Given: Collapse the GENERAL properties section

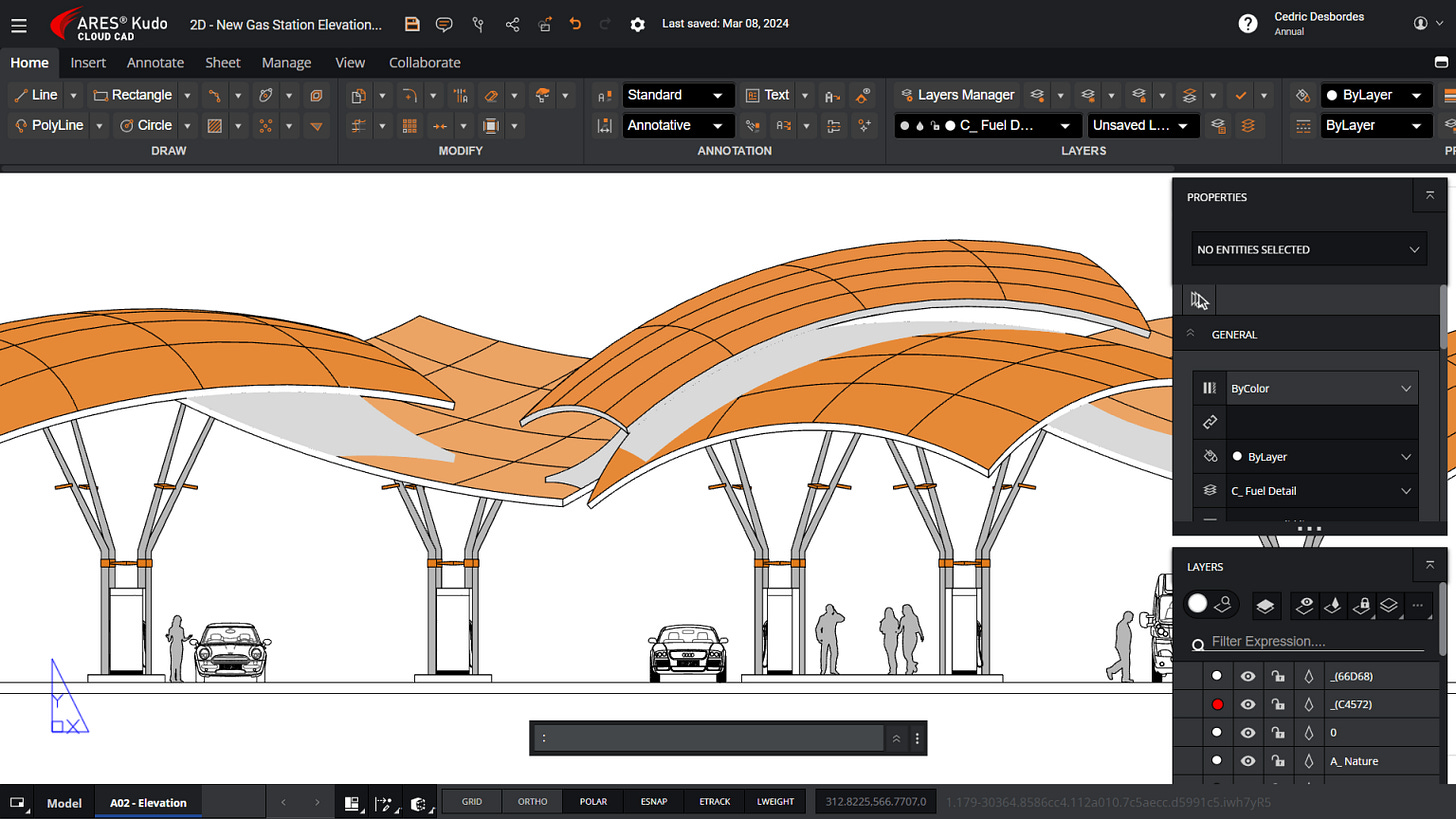Looking at the screenshot, I should click(x=1191, y=335).
